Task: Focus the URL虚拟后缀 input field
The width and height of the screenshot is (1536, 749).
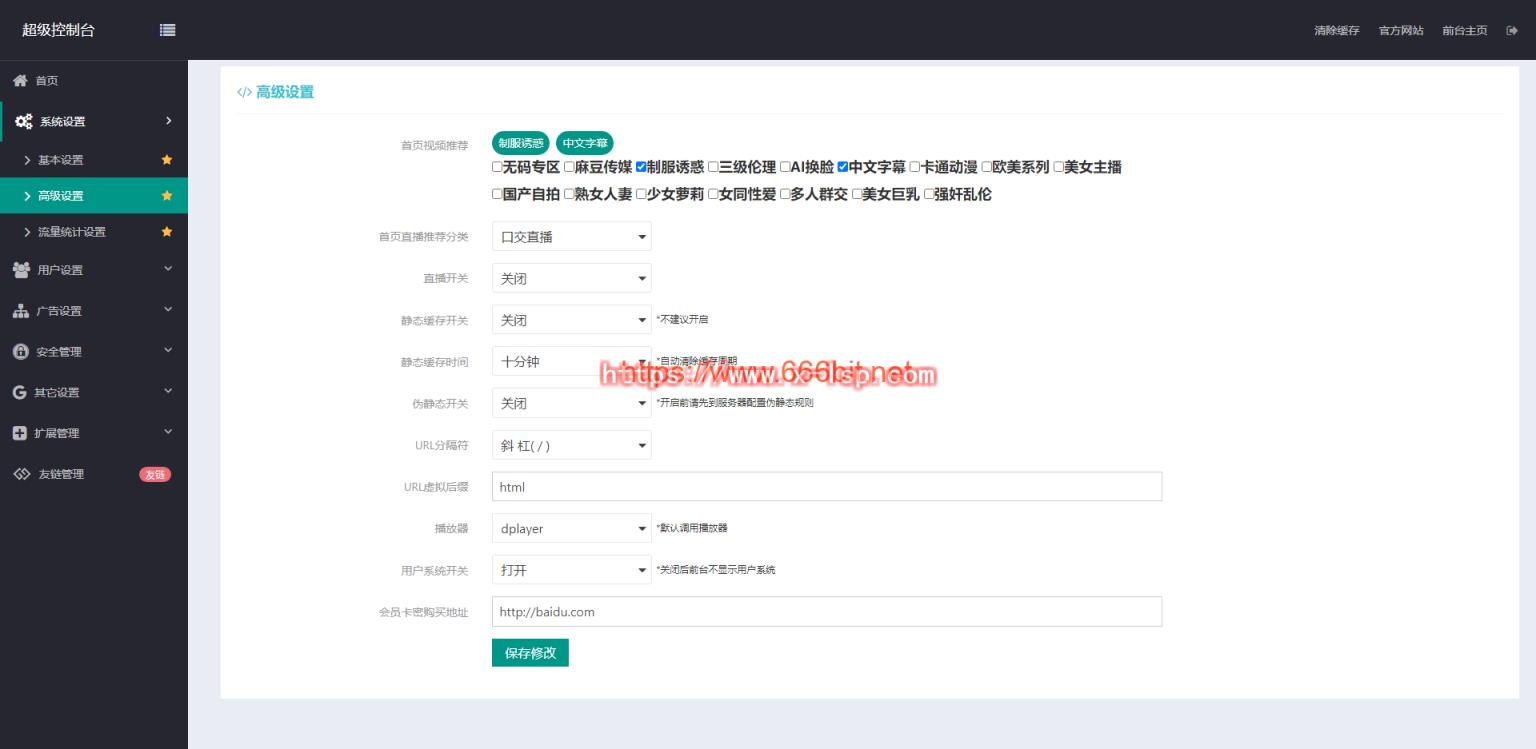Action: (x=827, y=487)
